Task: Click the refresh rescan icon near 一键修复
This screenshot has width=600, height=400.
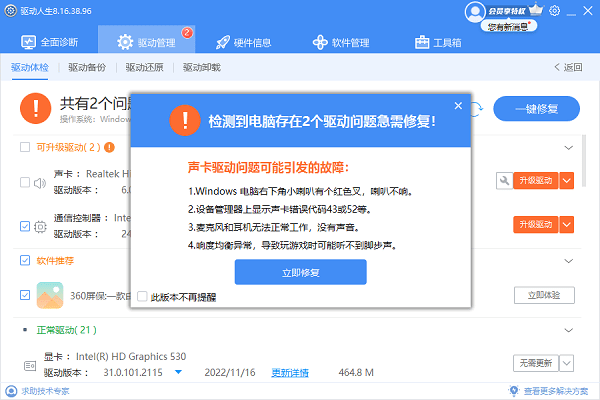Action: [477, 106]
